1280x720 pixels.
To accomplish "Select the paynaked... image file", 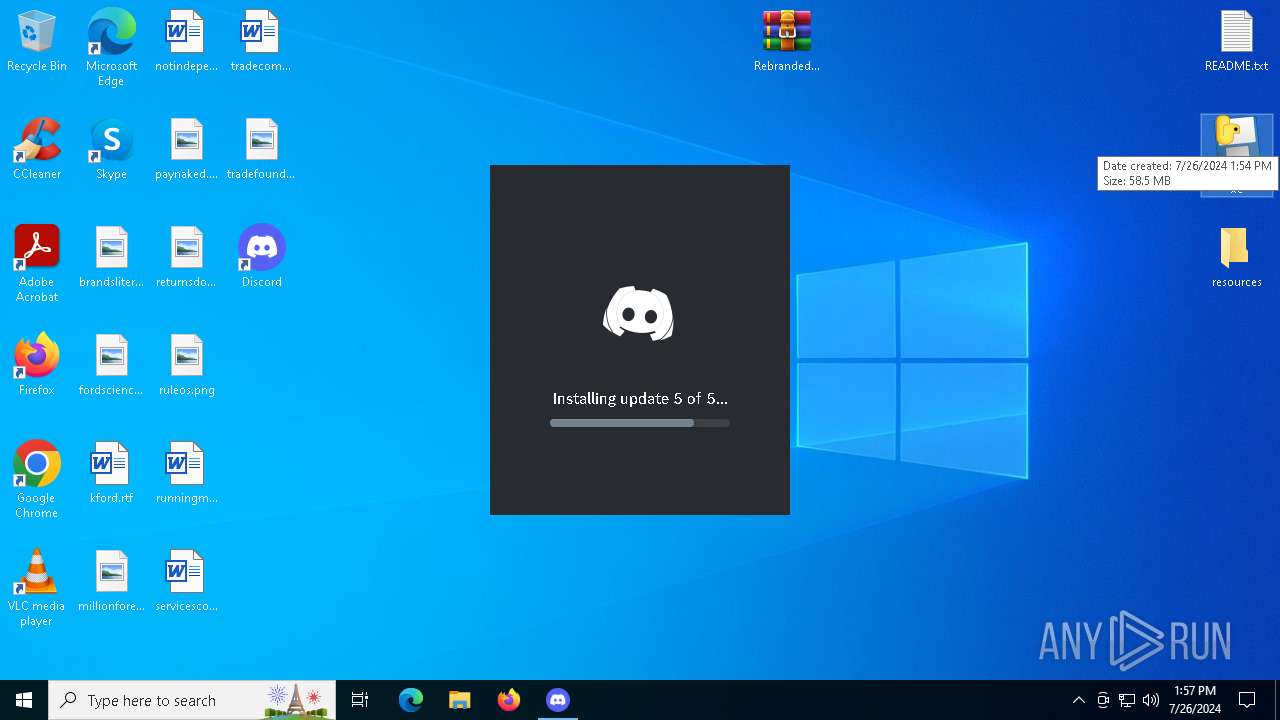I will (186, 150).
